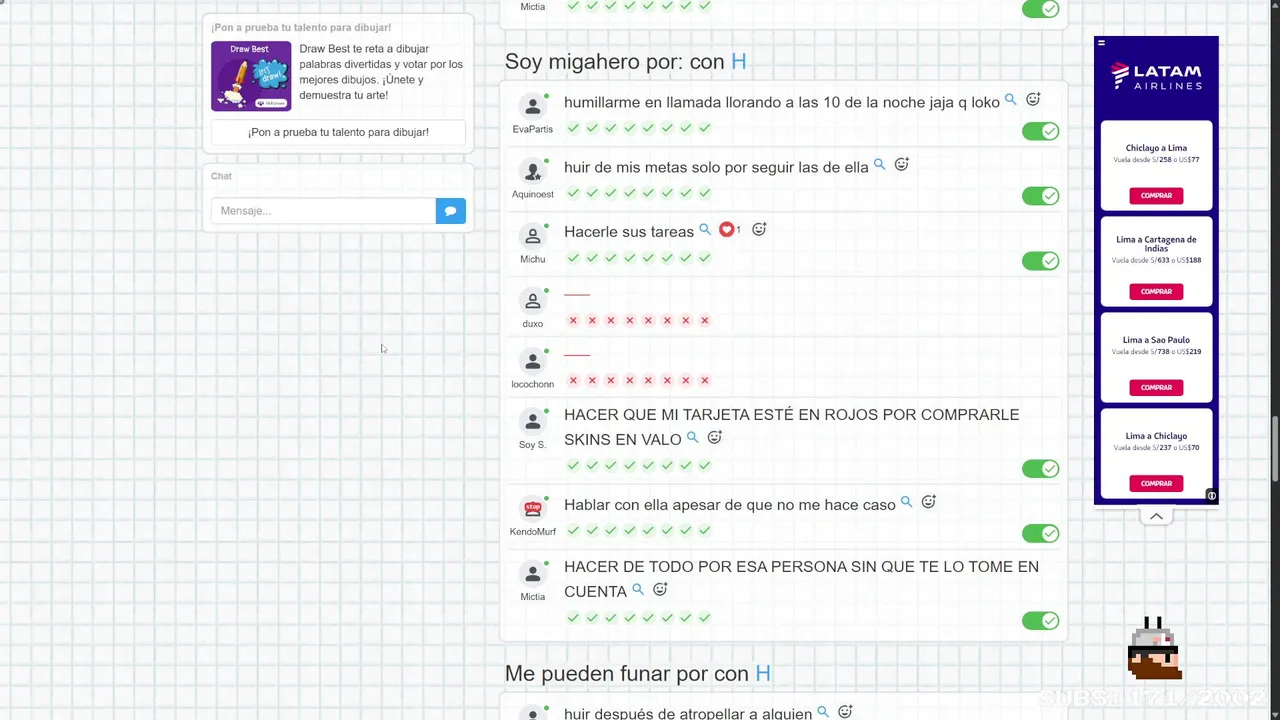Click username 'locochonn'

click(533, 384)
